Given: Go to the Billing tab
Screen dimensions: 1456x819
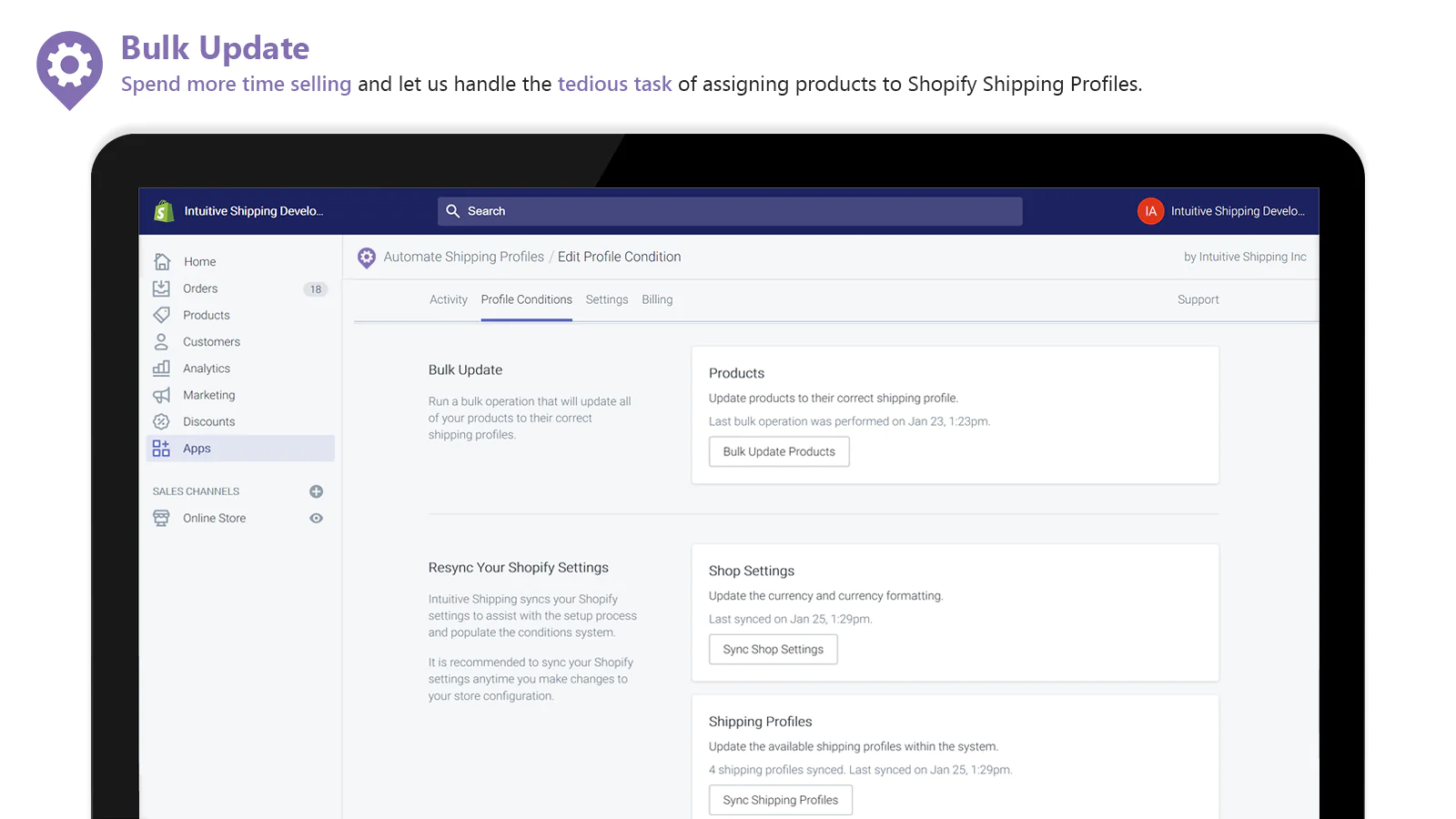Looking at the screenshot, I should (657, 299).
